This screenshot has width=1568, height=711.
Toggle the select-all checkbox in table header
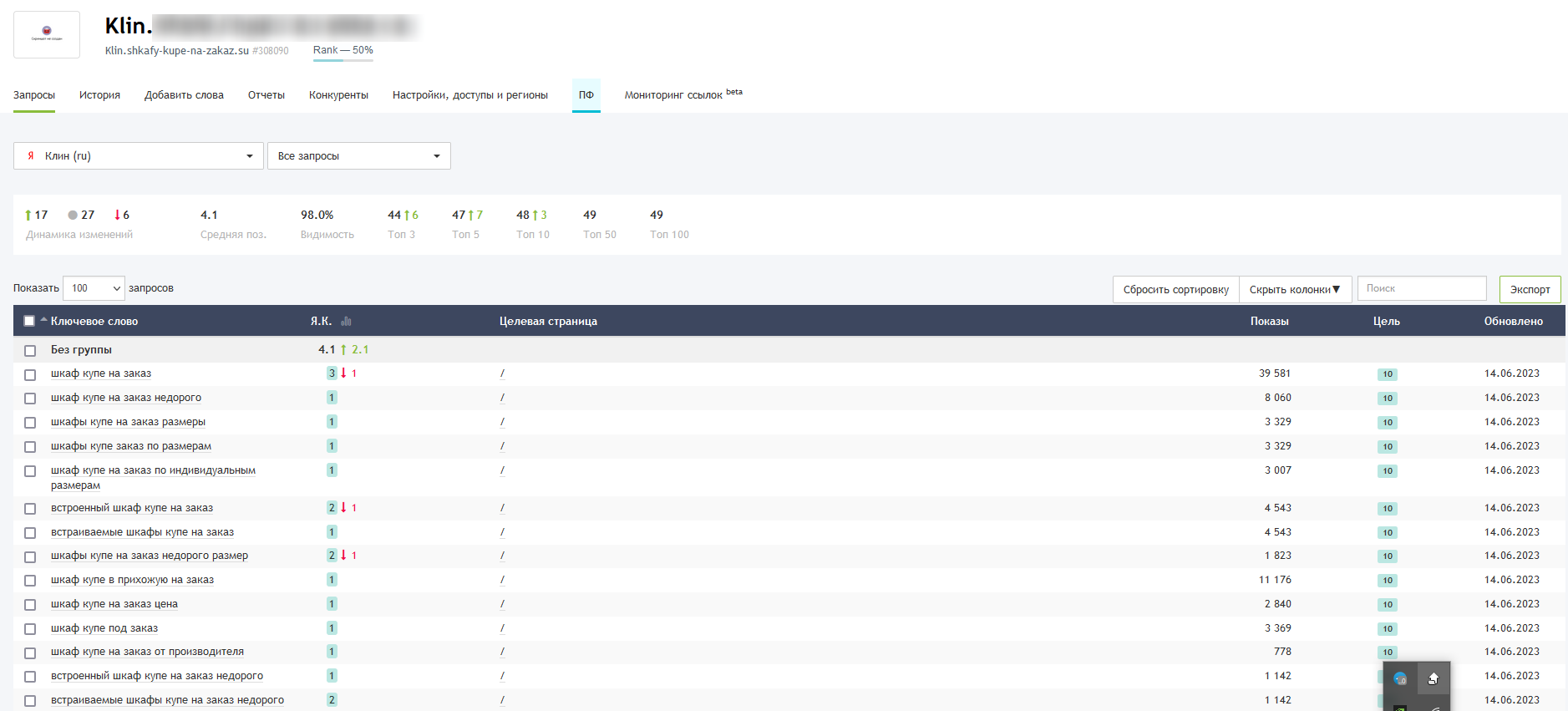tap(29, 321)
